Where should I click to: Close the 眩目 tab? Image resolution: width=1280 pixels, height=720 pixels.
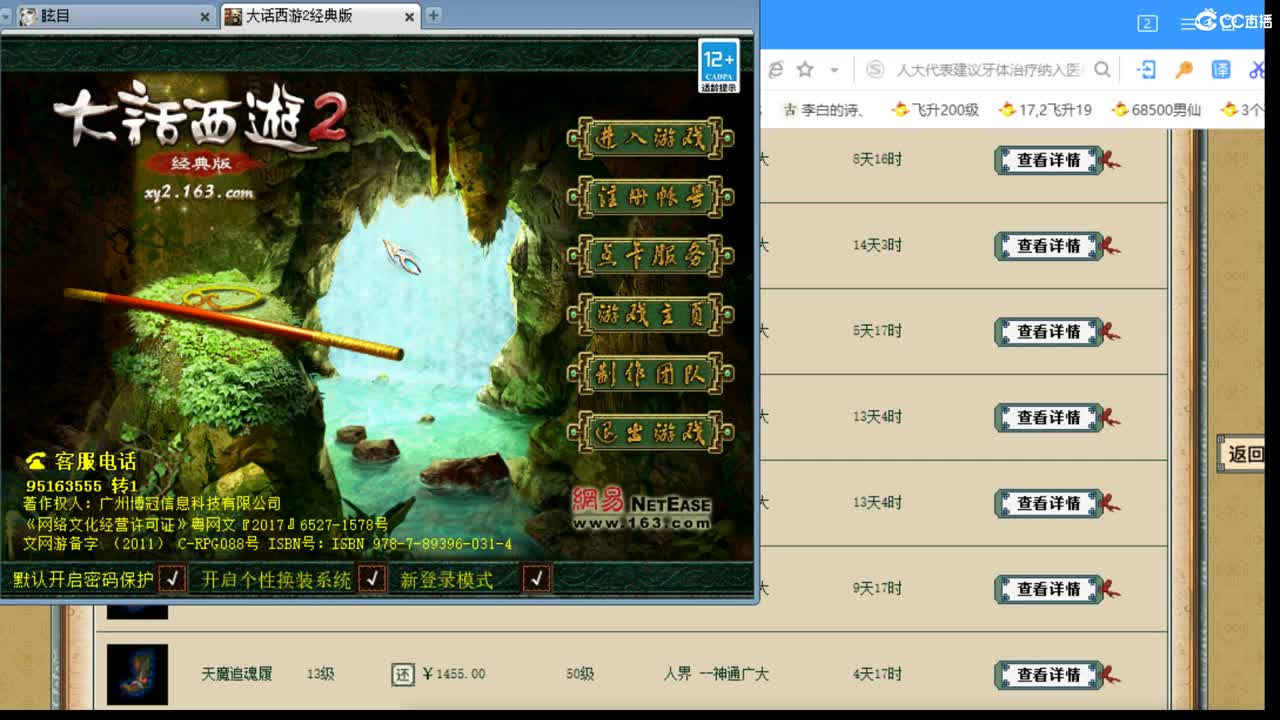pos(205,17)
